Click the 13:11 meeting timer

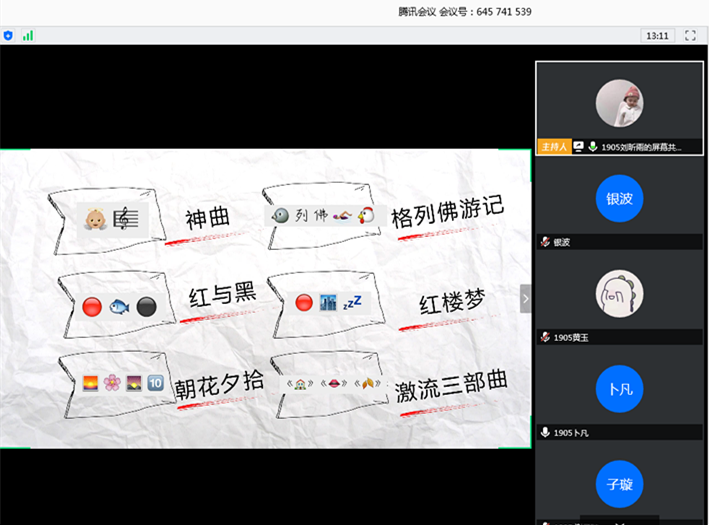coord(657,35)
